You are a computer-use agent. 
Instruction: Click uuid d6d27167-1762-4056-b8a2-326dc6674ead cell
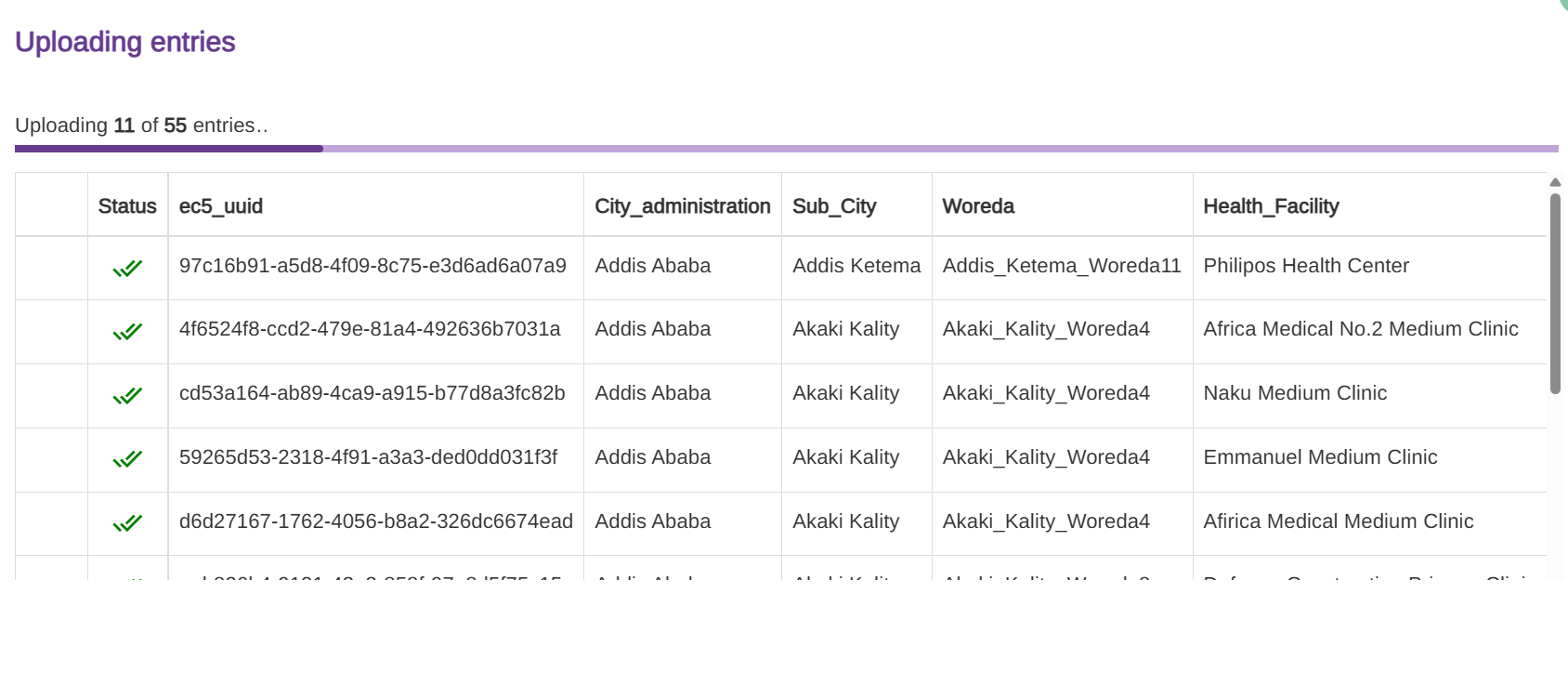[375, 521]
